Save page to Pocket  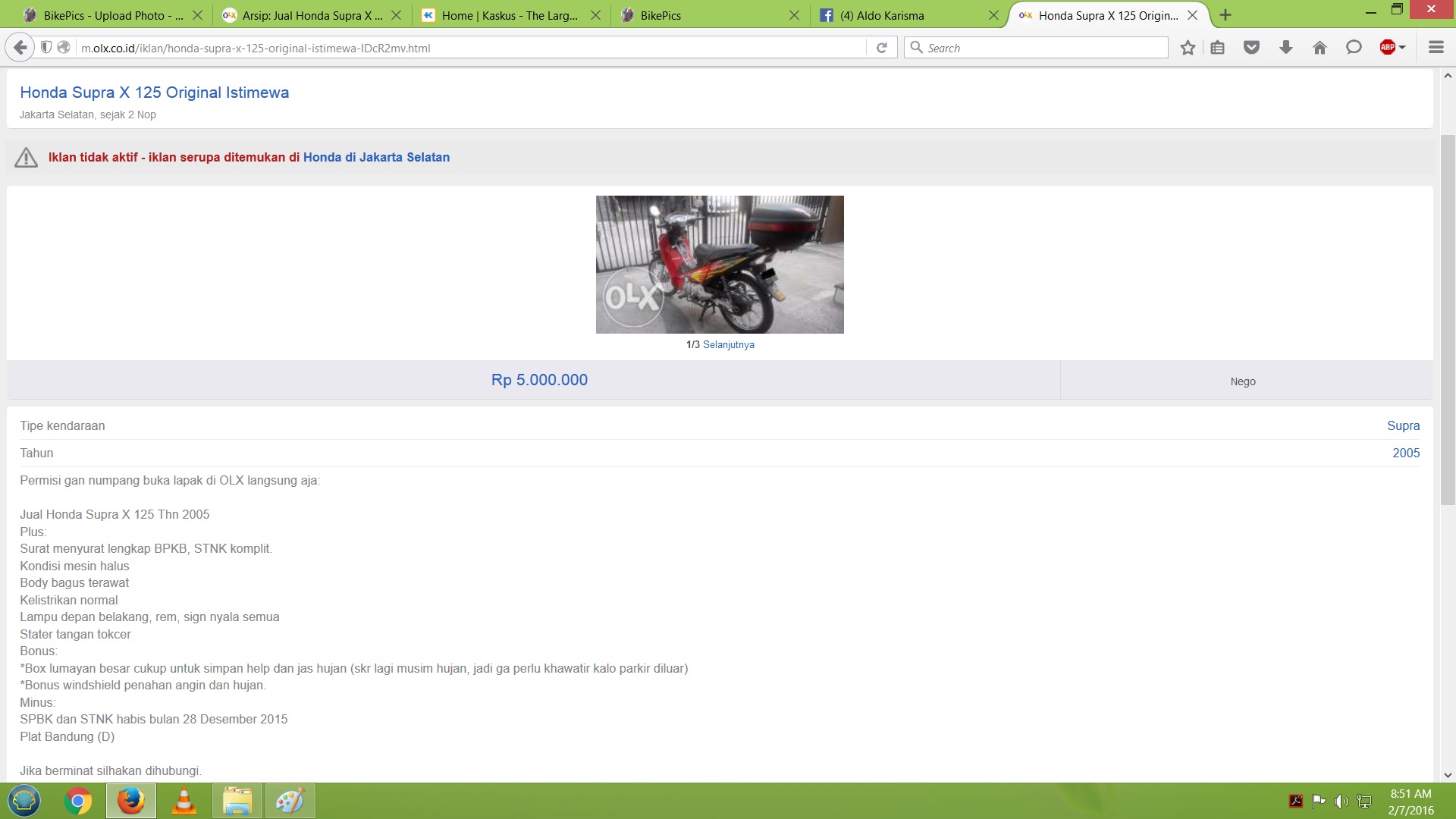[x=1252, y=48]
